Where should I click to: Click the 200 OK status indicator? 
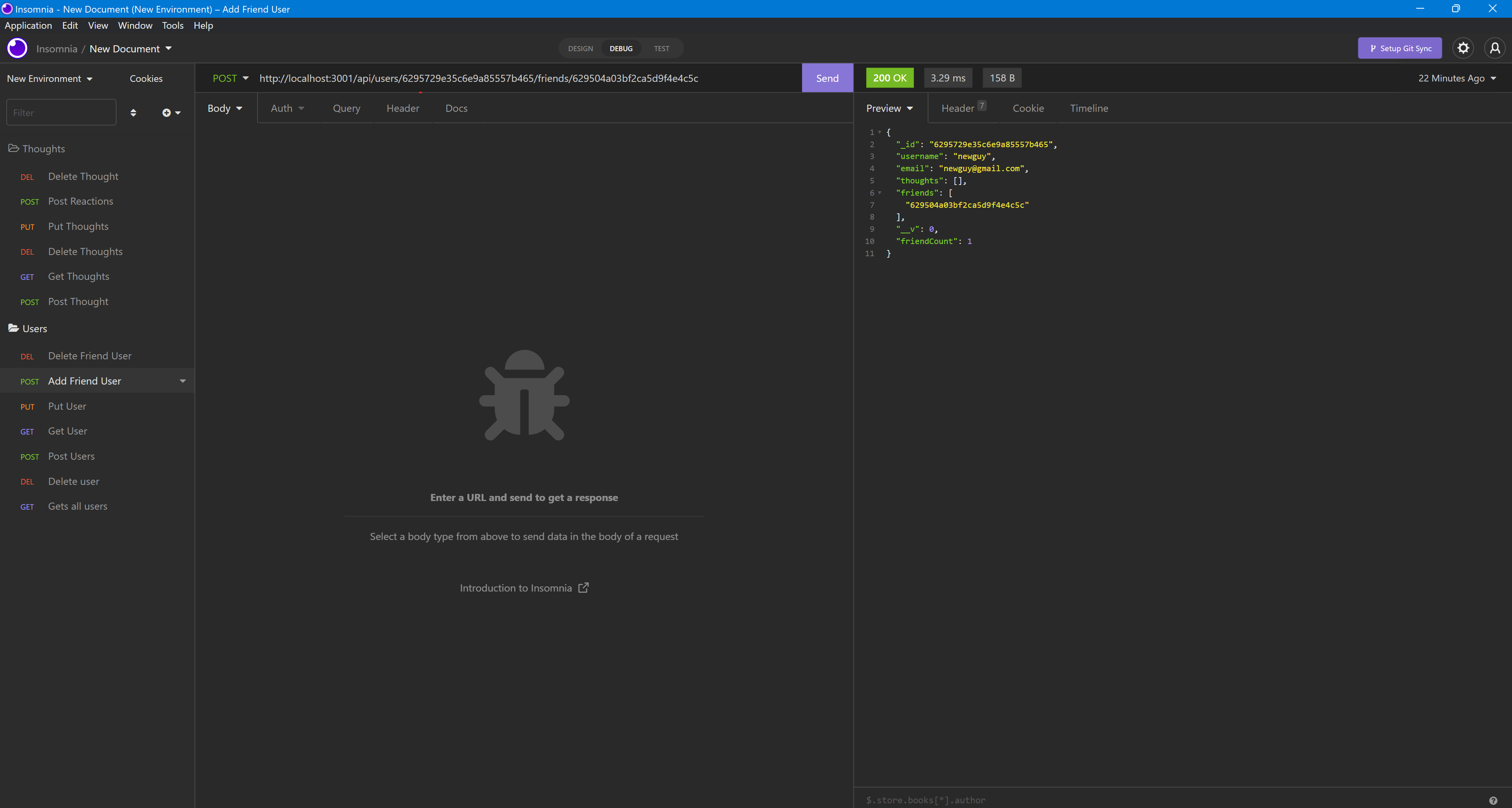click(889, 78)
